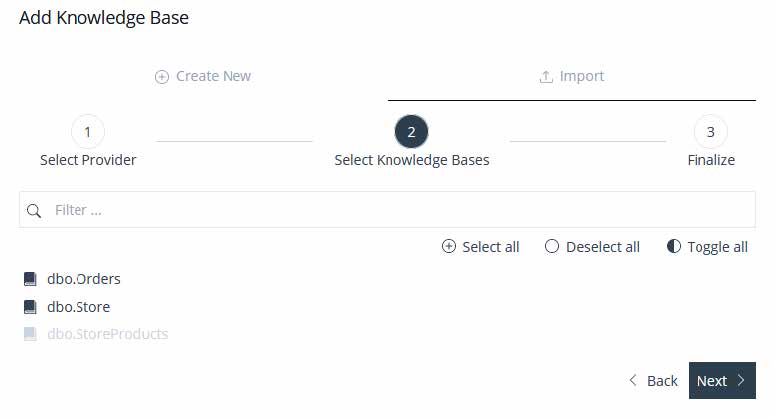
Task: Click the magnifier icon in filter box
Action: click(34, 210)
